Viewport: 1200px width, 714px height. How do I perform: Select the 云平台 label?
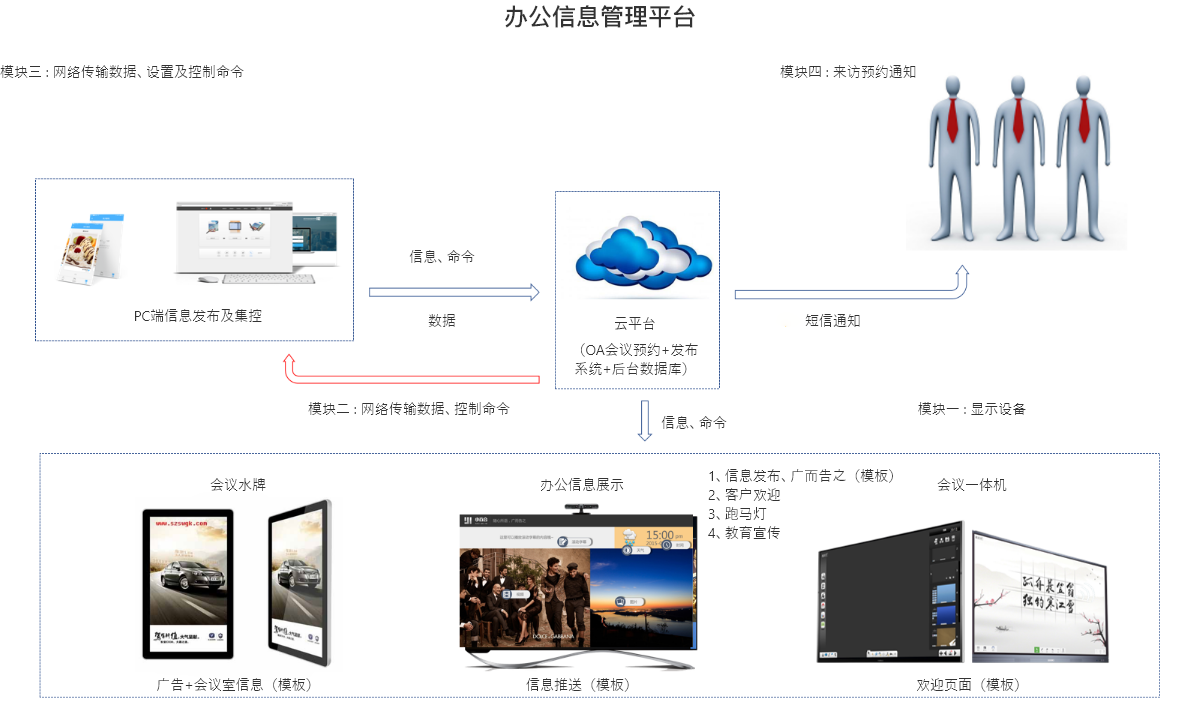[635, 325]
